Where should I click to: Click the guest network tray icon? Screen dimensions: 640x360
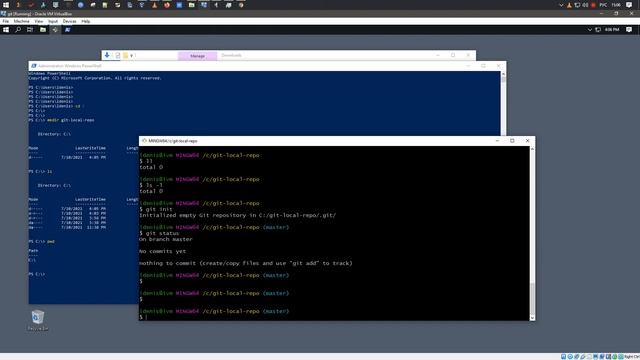598,30
